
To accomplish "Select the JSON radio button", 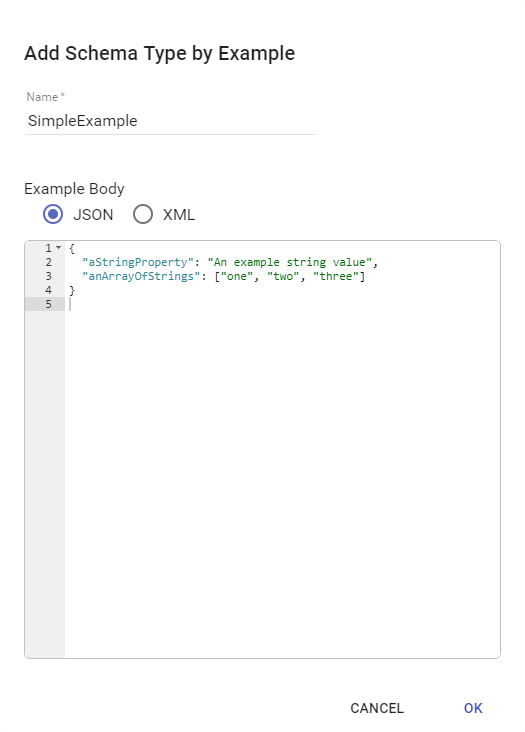I will pos(53,214).
